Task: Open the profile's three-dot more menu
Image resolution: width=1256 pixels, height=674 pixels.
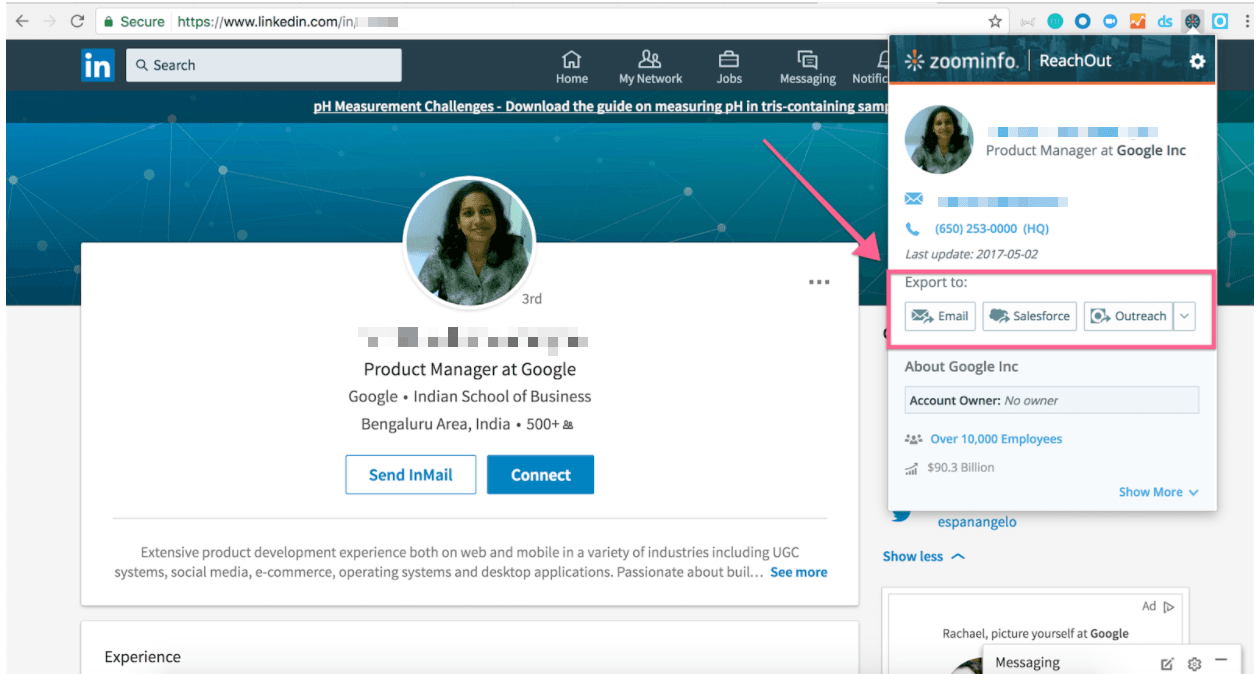Action: tap(819, 282)
